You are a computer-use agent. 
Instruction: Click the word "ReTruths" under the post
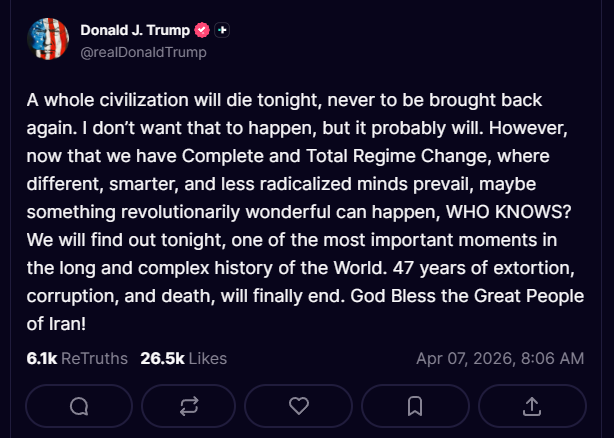(94, 358)
